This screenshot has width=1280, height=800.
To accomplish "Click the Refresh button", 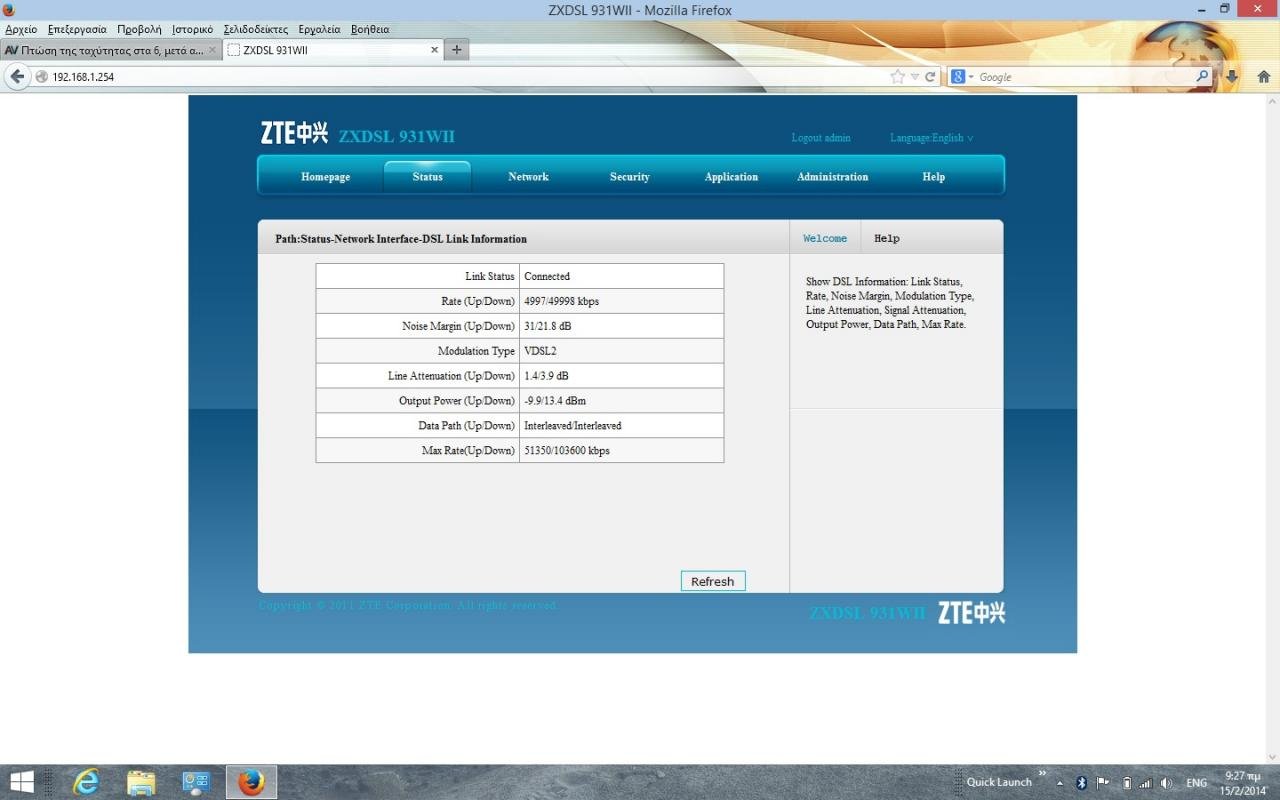I will (713, 581).
